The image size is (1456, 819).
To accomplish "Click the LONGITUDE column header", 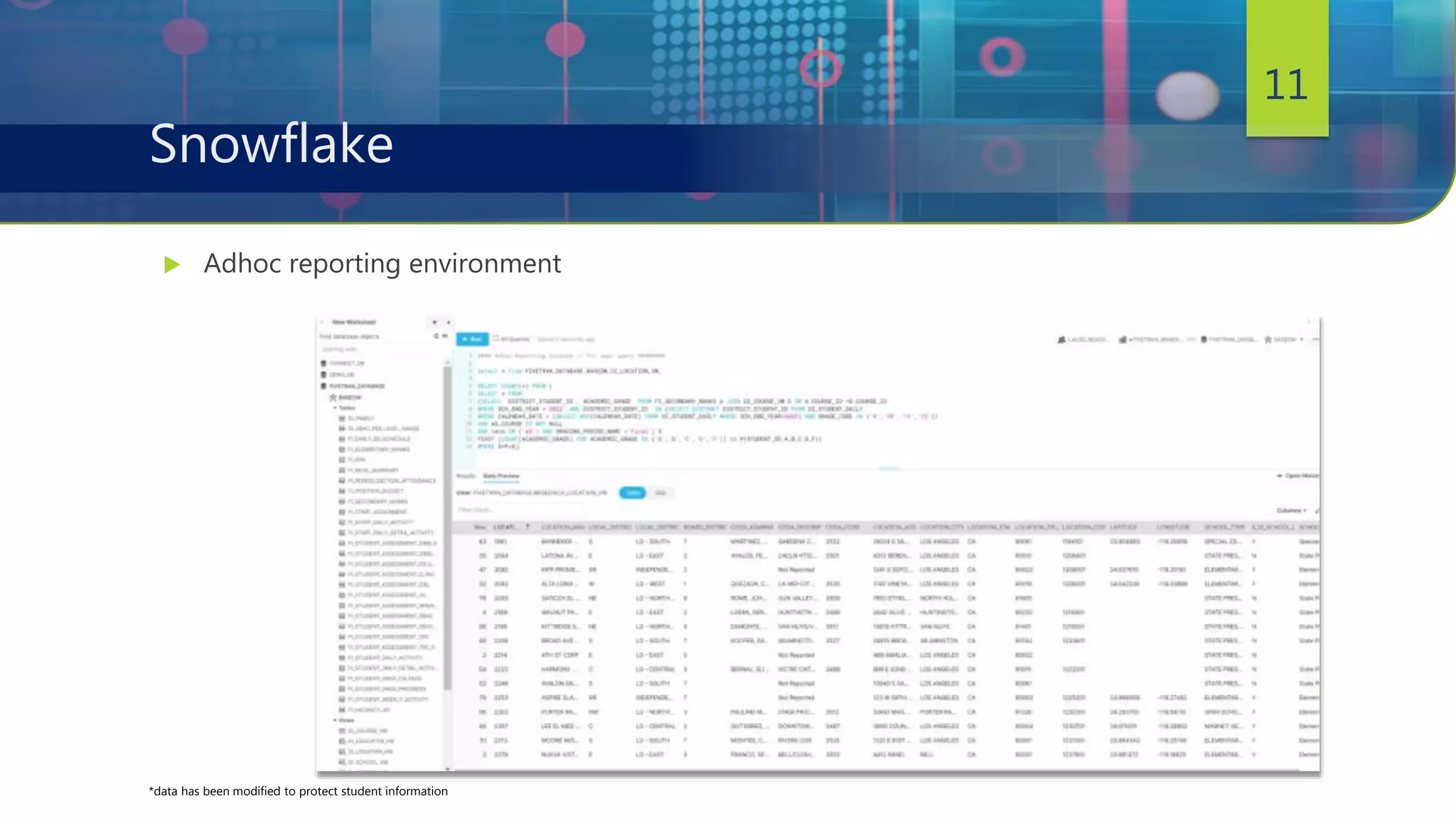I will [x=1172, y=527].
